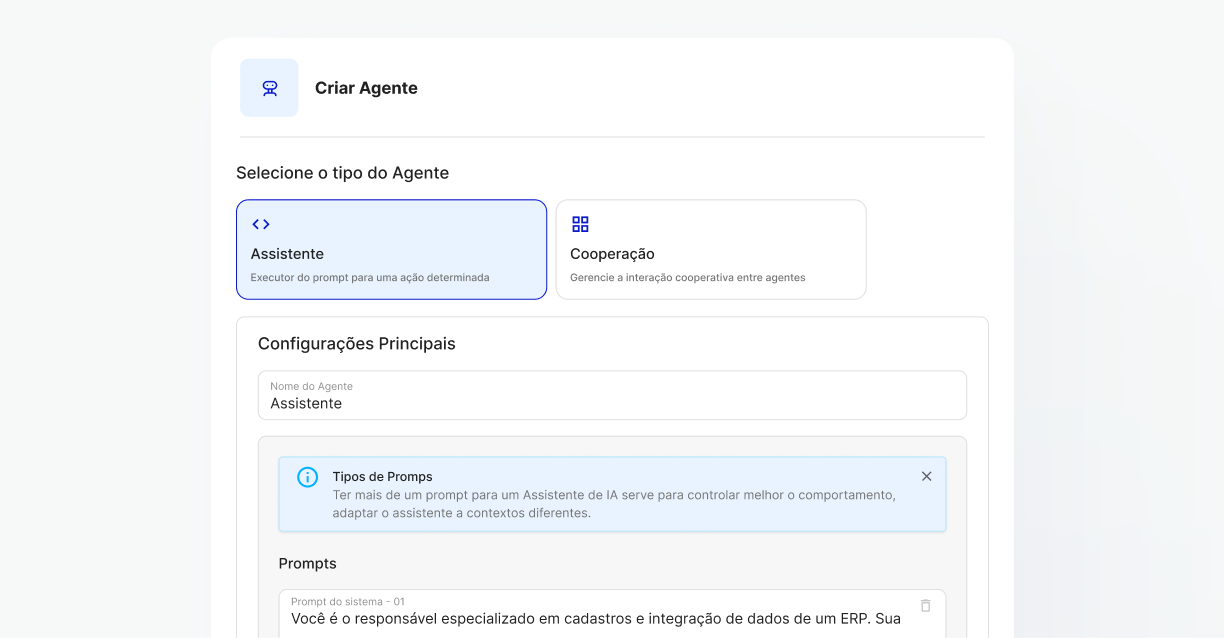Click the Tipos de Promps banner title
Screen dimensions: 1224x638
(x=382, y=477)
